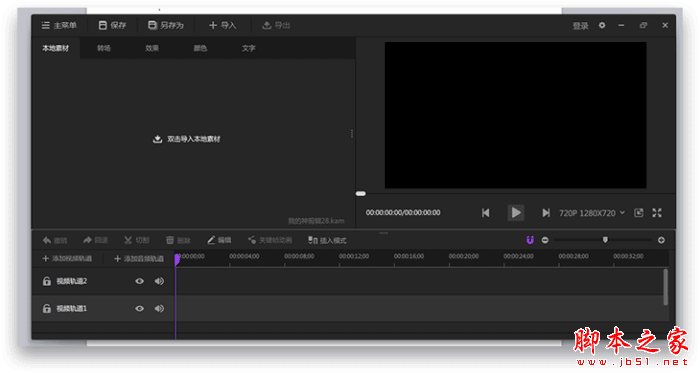This screenshot has height=373, width=700.
Task: Click 双击导入本地素材 import prompt
Action: (x=187, y=139)
